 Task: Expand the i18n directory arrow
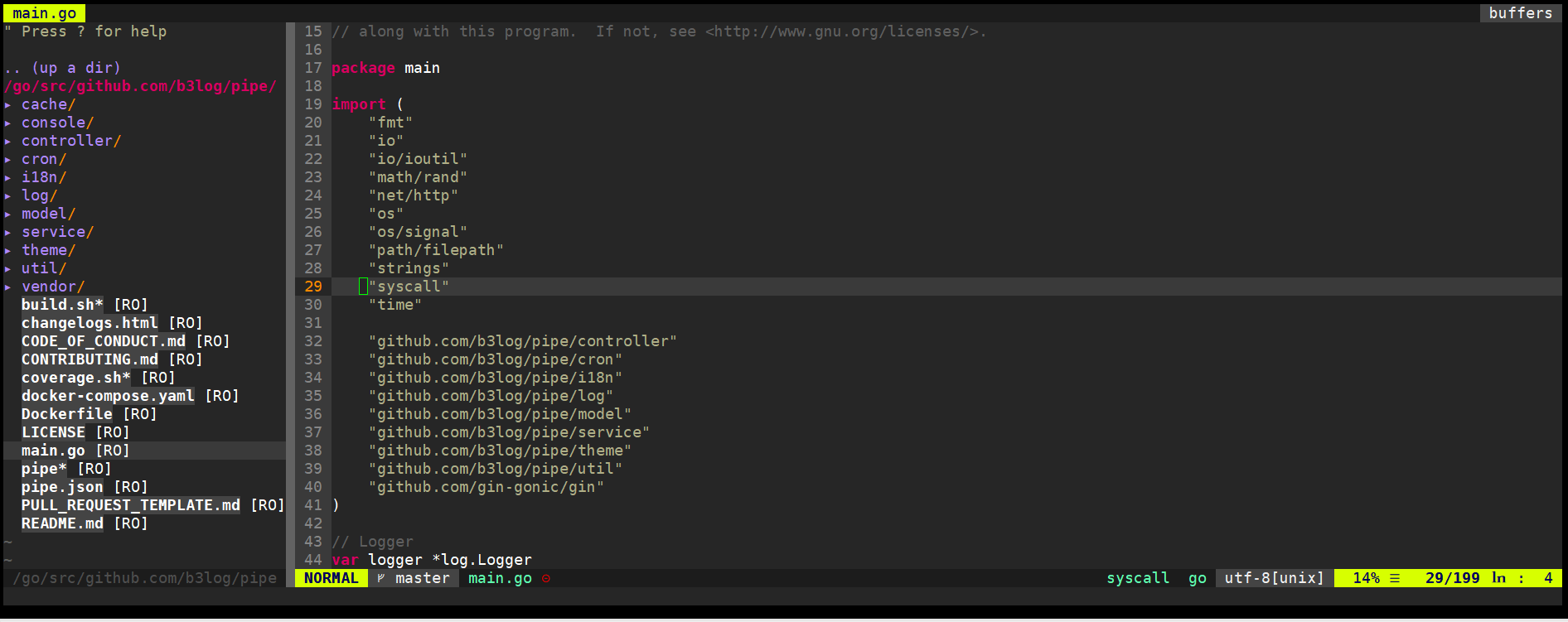(8, 178)
